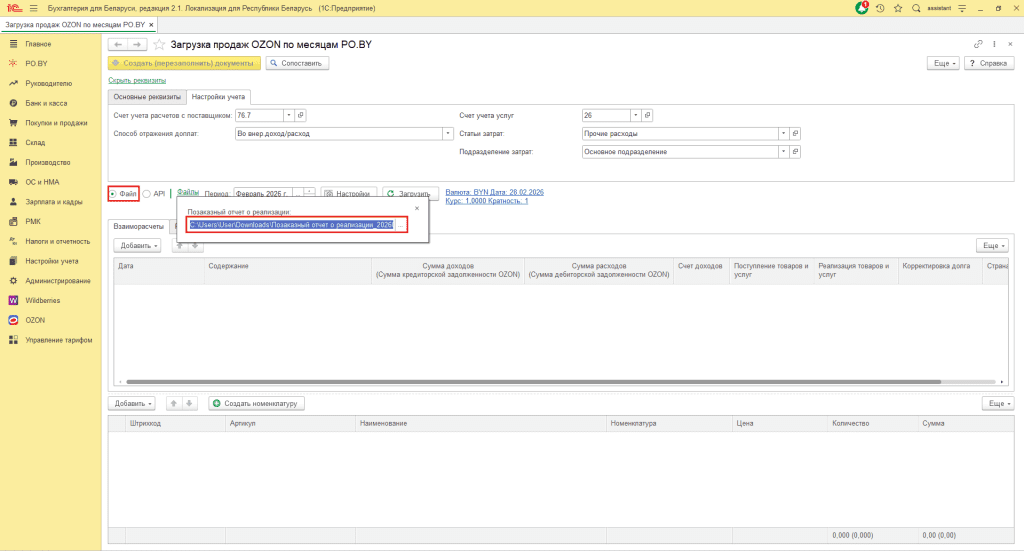Open Wildberries section in sidebar
The height and width of the screenshot is (551, 1024).
click(x=42, y=300)
